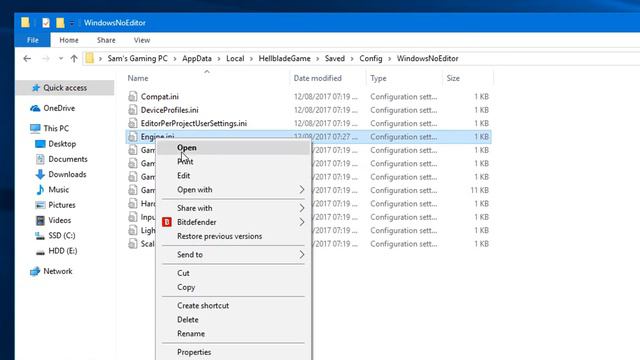Click the Forward navigation arrow
This screenshot has width=640, height=360.
pos(46,59)
